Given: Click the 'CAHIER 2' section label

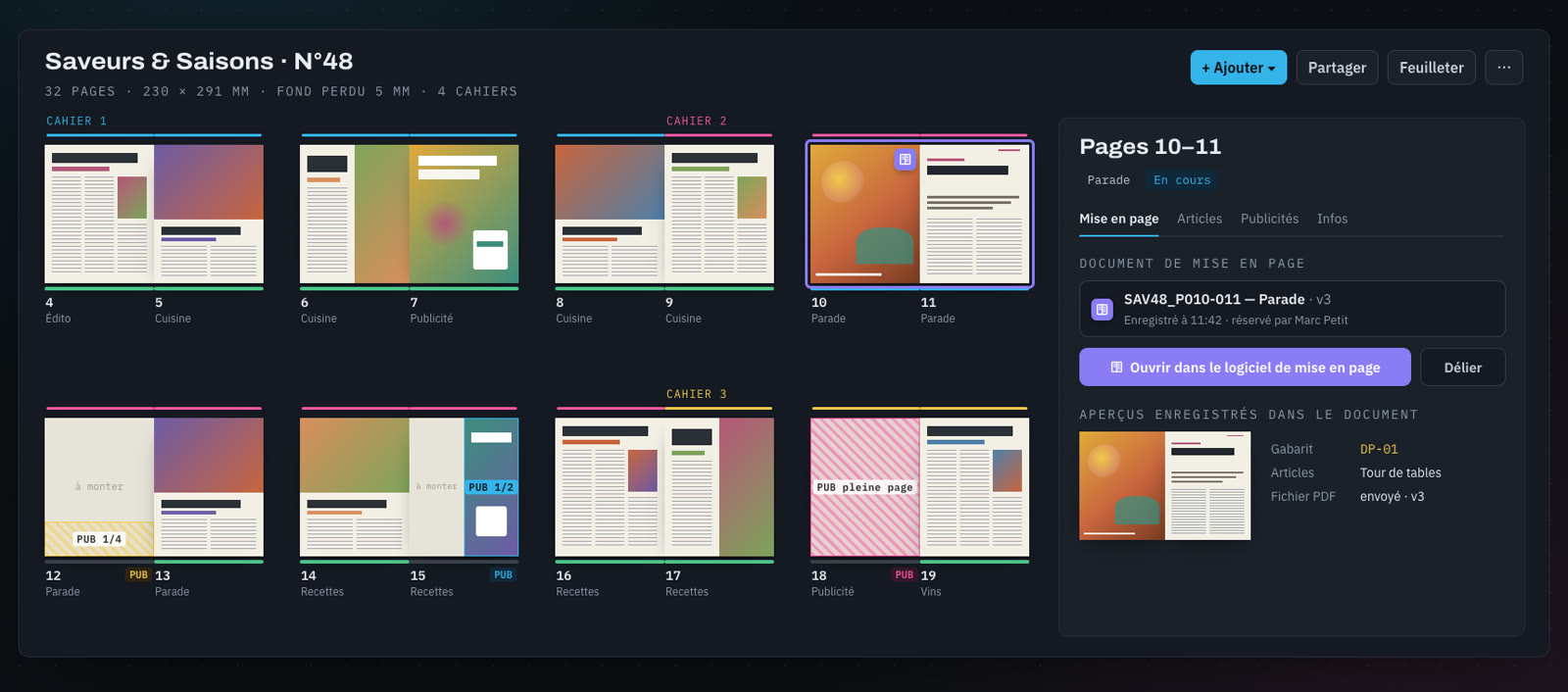Looking at the screenshot, I should (697, 122).
